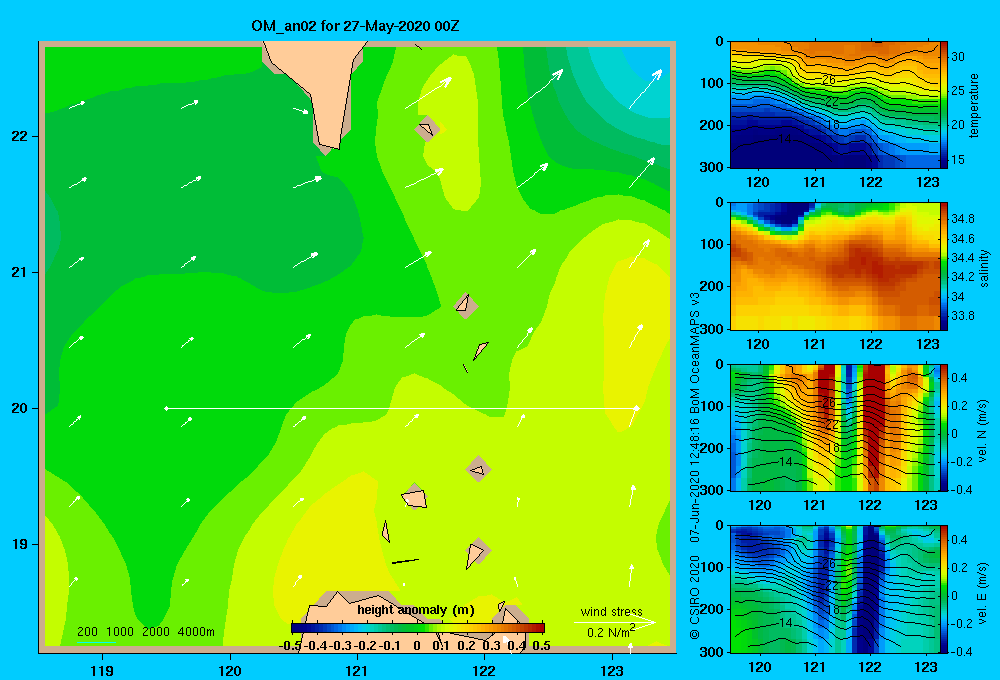Screen dimensions: 1000x680
Task: Click the '2000' bathymetry depth label
Action: point(156,632)
